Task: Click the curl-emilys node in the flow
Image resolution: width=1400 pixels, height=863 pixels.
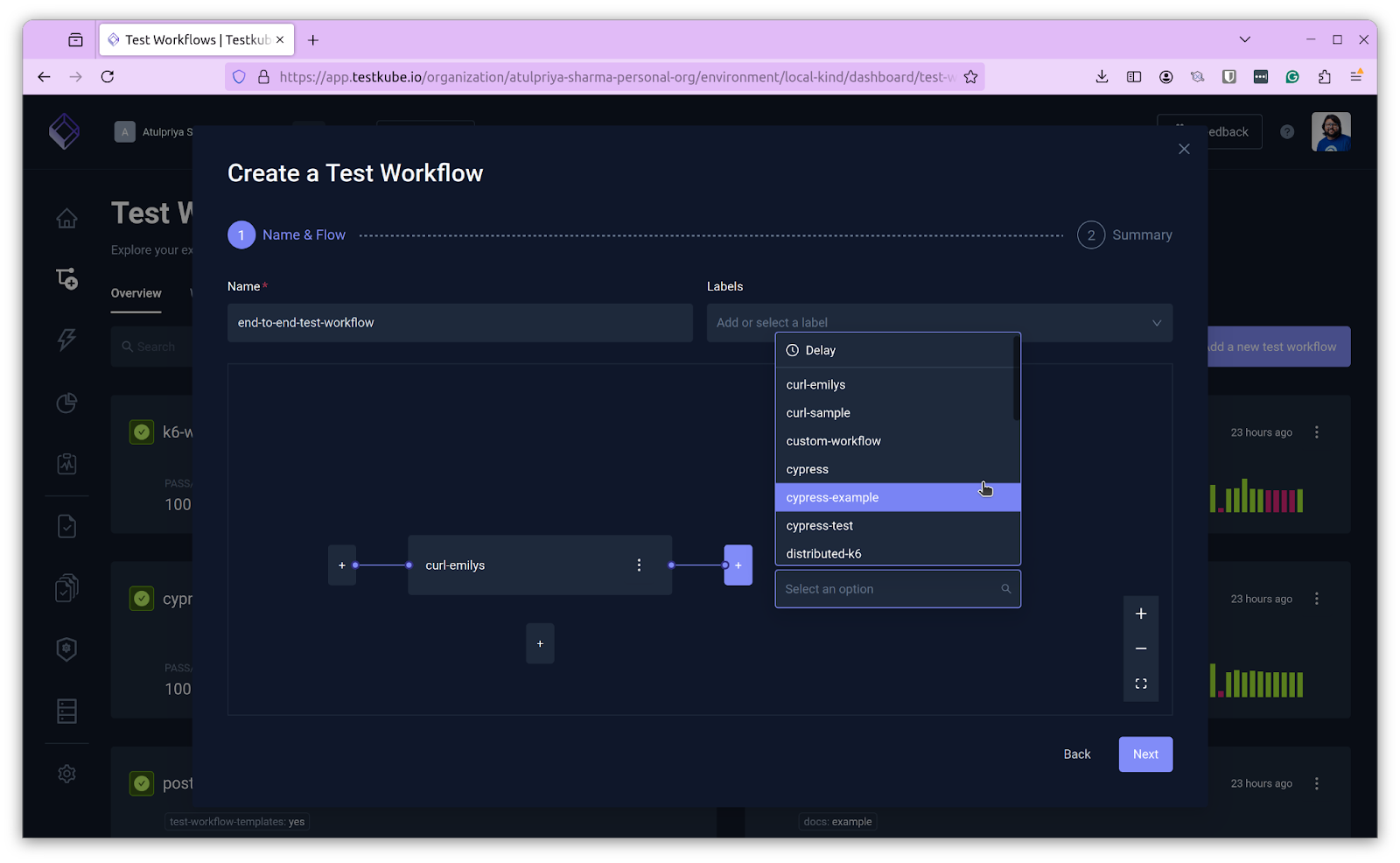Action: (540, 565)
